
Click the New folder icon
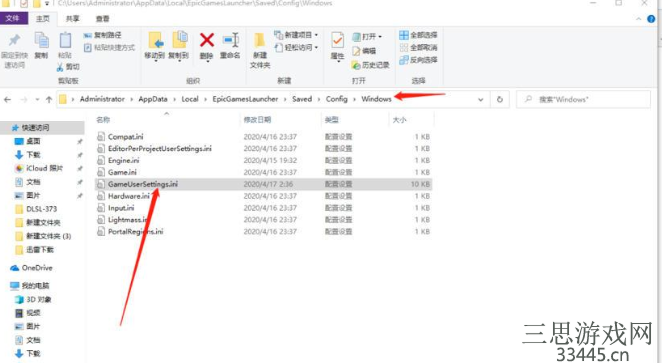pyautogui.click(x=260, y=41)
